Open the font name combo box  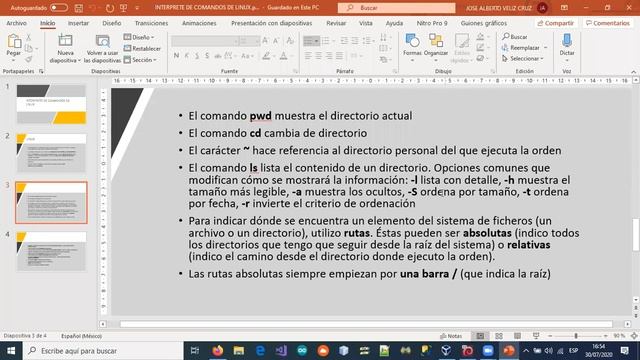click(x=205, y=41)
